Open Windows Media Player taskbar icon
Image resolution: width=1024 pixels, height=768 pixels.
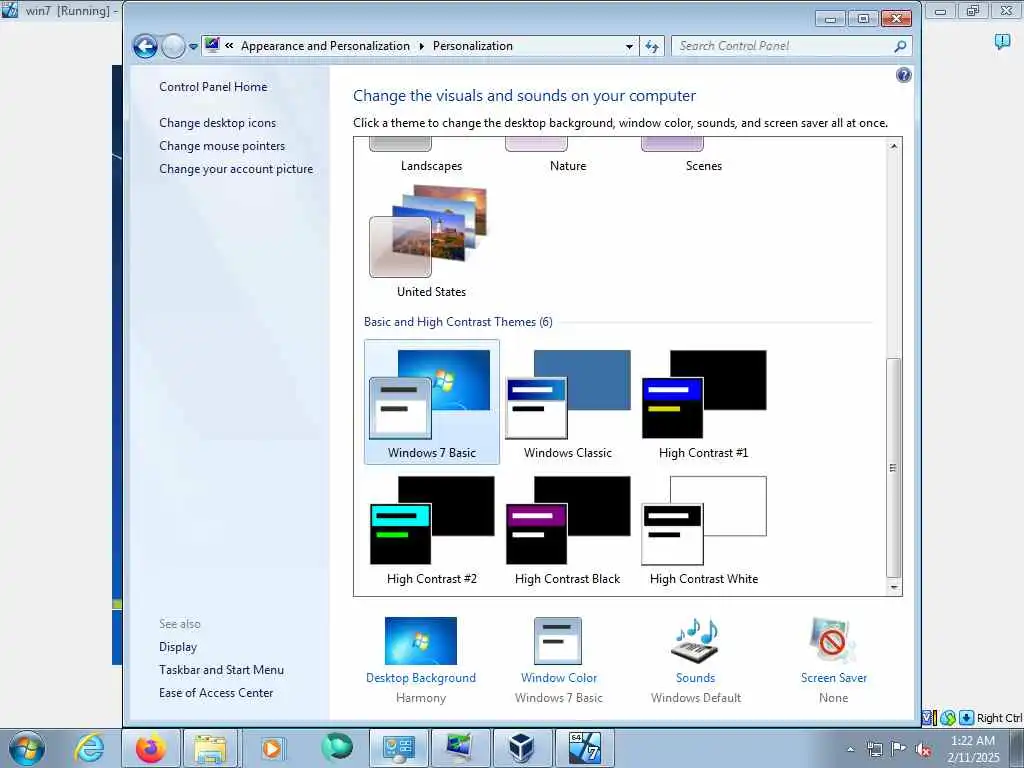pyautogui.click(x=272, y=748)
